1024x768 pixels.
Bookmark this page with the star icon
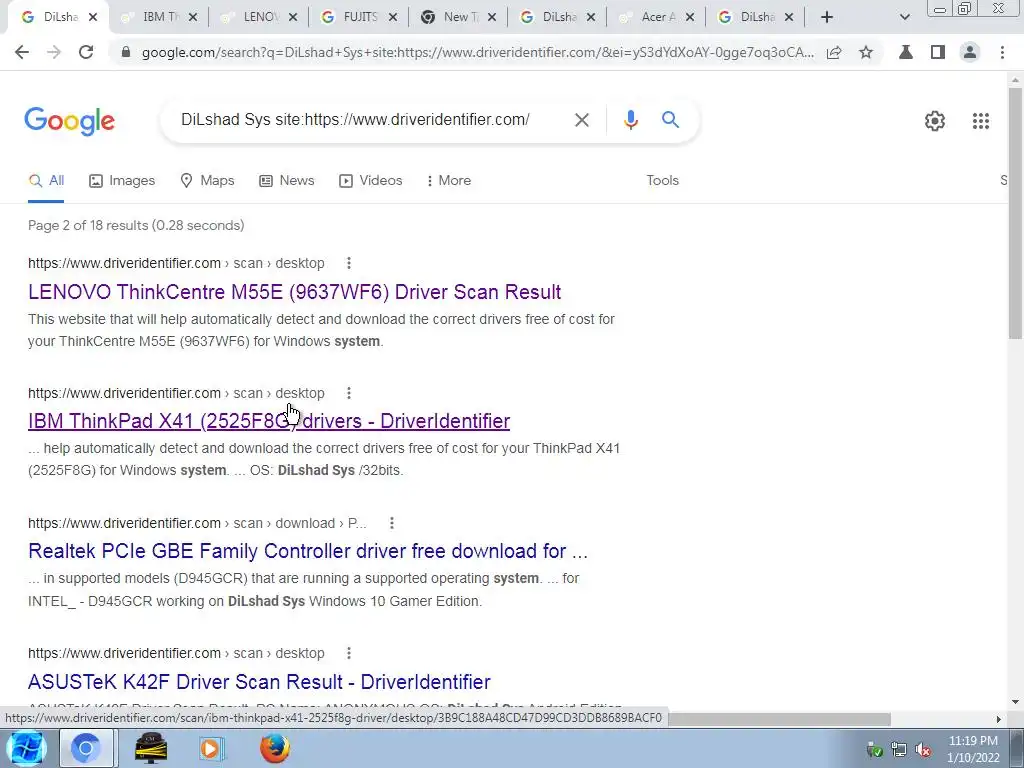pos(866,52)
